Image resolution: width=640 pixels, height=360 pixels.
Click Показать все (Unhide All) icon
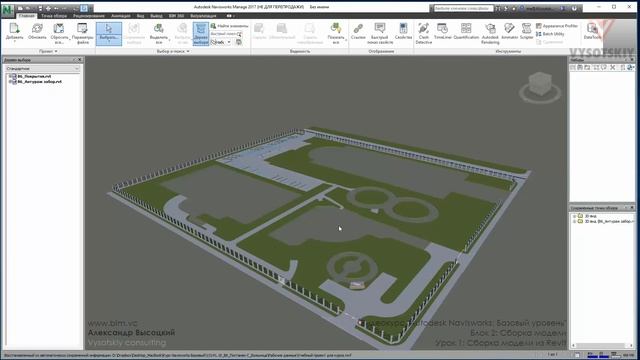(x=336, y=29)
